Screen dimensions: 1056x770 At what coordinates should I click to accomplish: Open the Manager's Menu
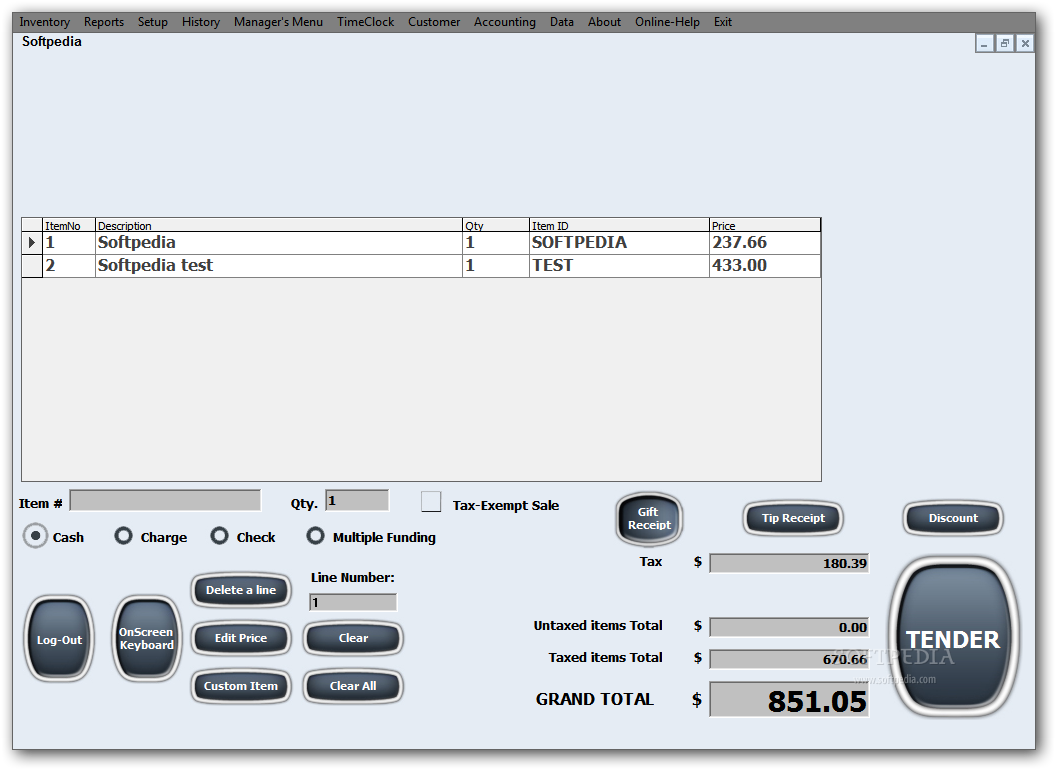278,22
